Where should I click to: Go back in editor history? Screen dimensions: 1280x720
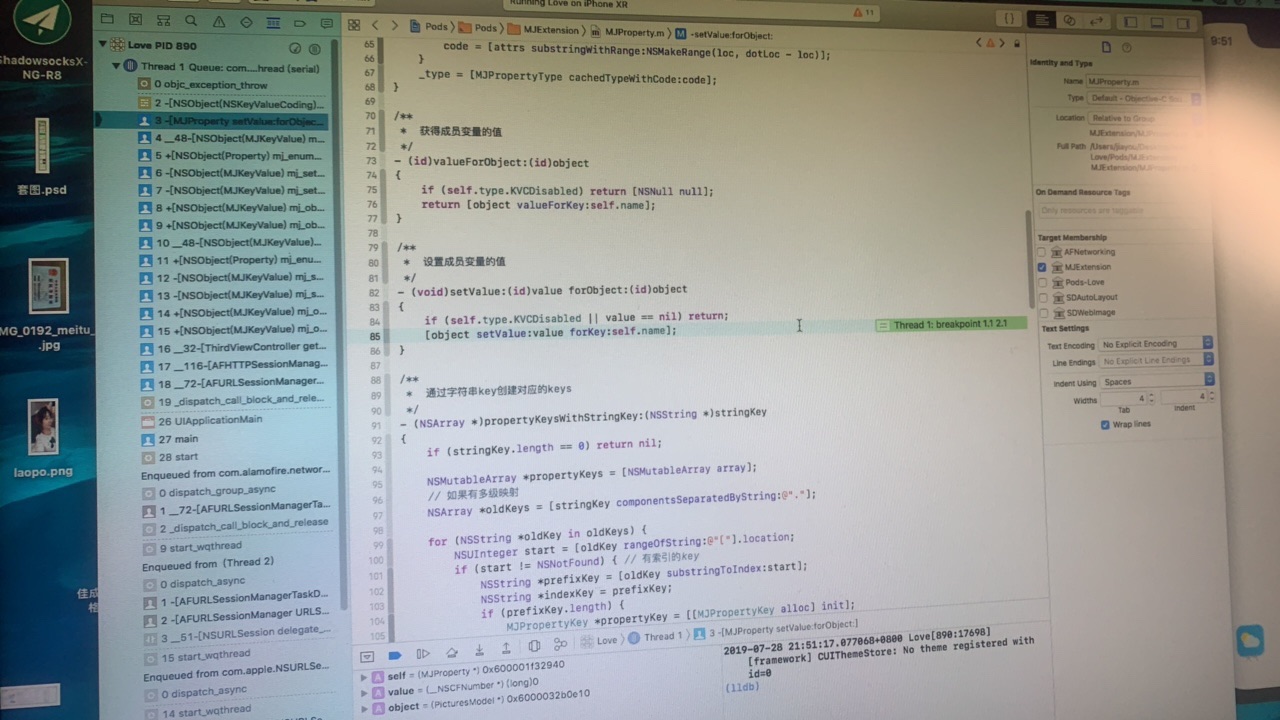pyautogui.click(x=376, y=26)
